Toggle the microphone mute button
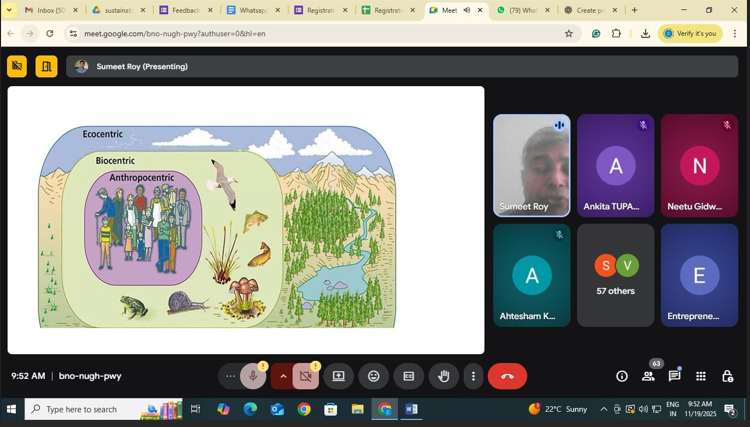750x427 pixels. point(253,377)
